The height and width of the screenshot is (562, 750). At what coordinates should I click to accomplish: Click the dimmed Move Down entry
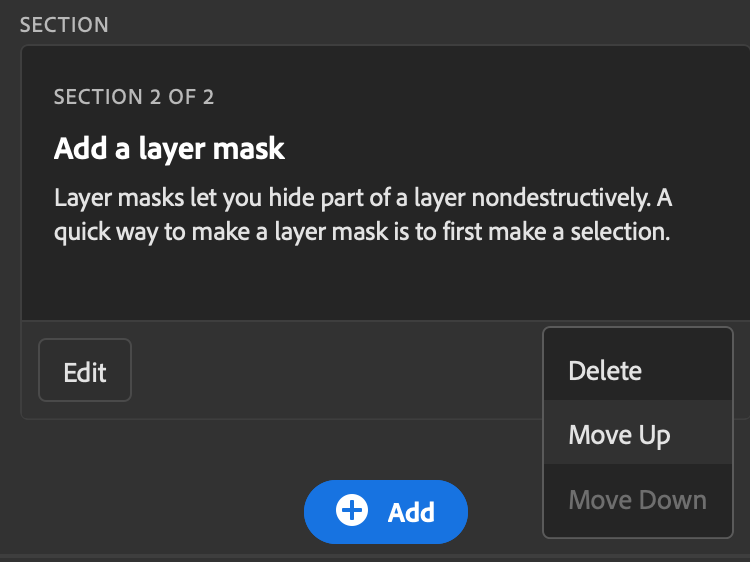click(637, 500)
